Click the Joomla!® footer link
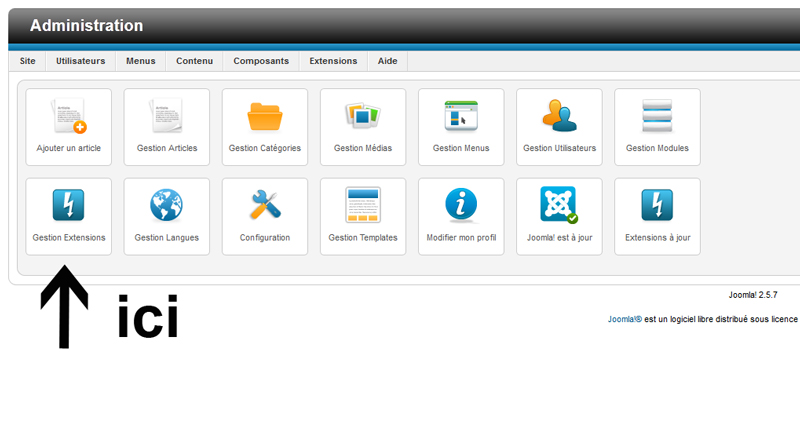 [x=625, y=320]
